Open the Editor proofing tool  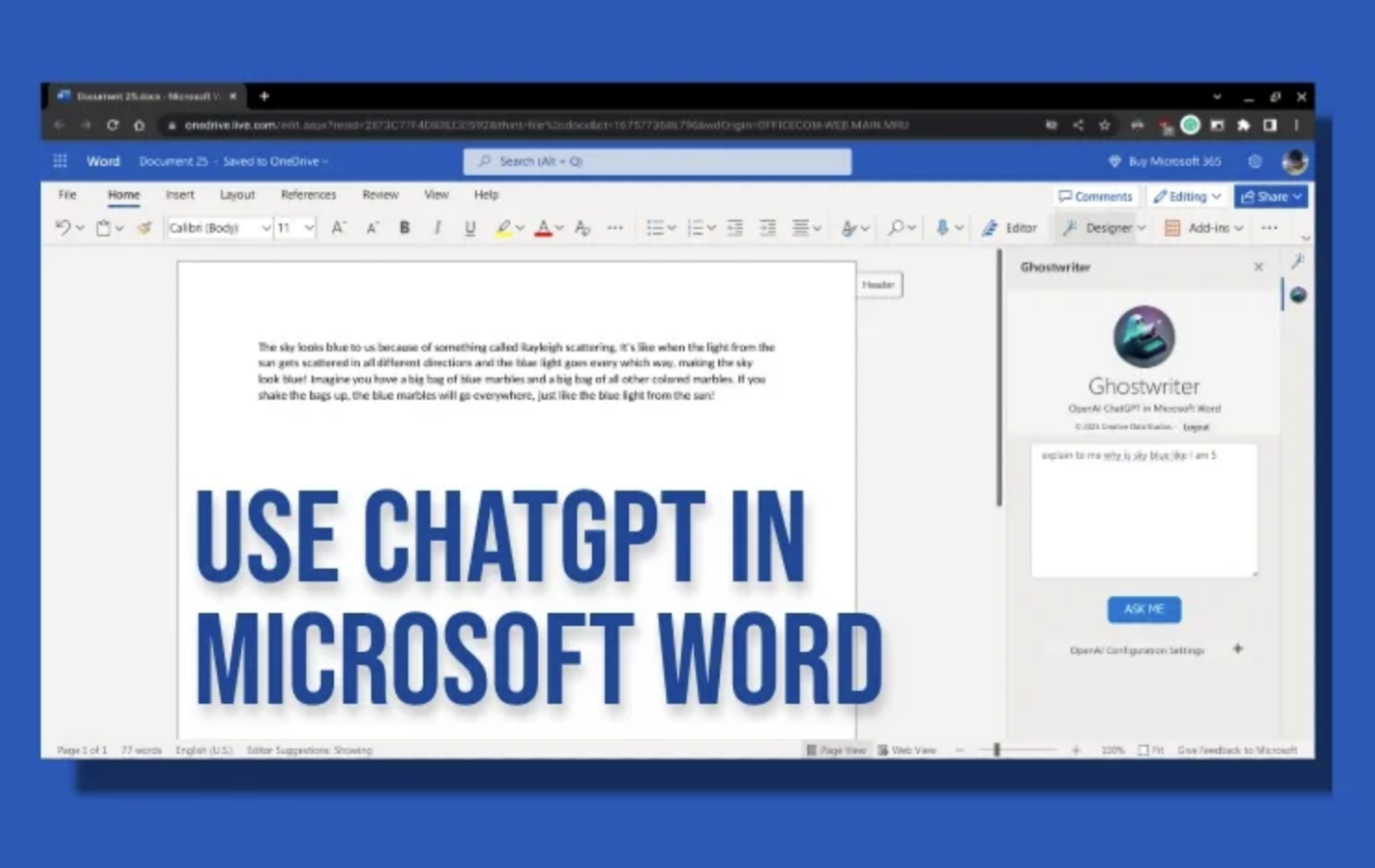point(1009,227)
